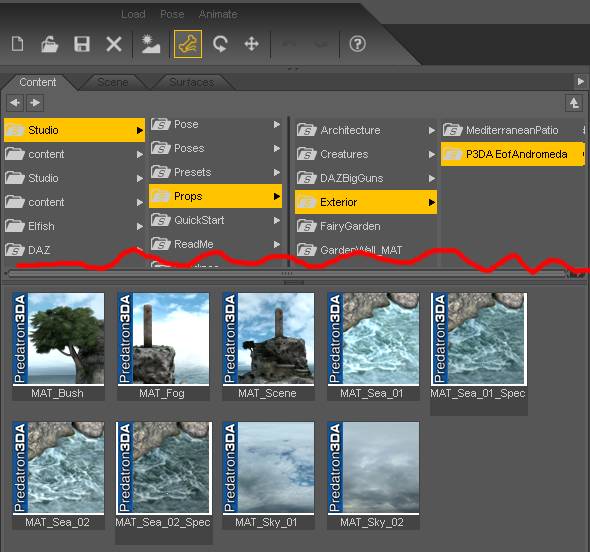
Task: Expand the Elfish folder arrow
Action: [x=140, y=226]
